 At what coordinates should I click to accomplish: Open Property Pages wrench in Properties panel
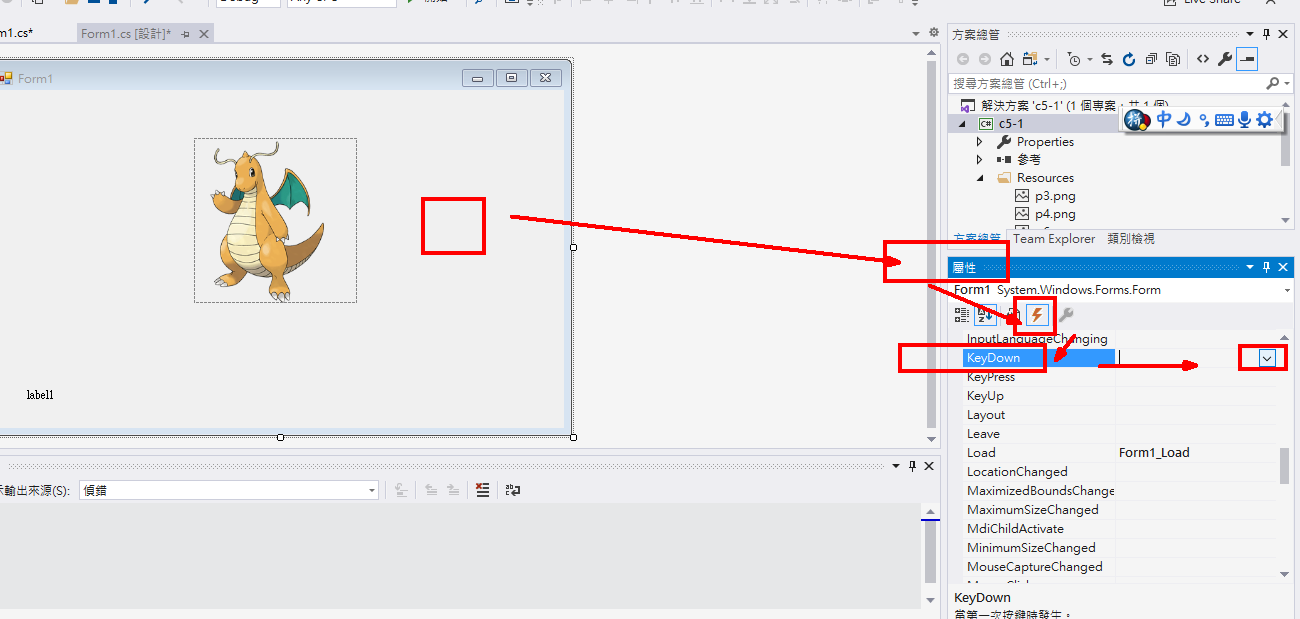tap(1066, 315)
